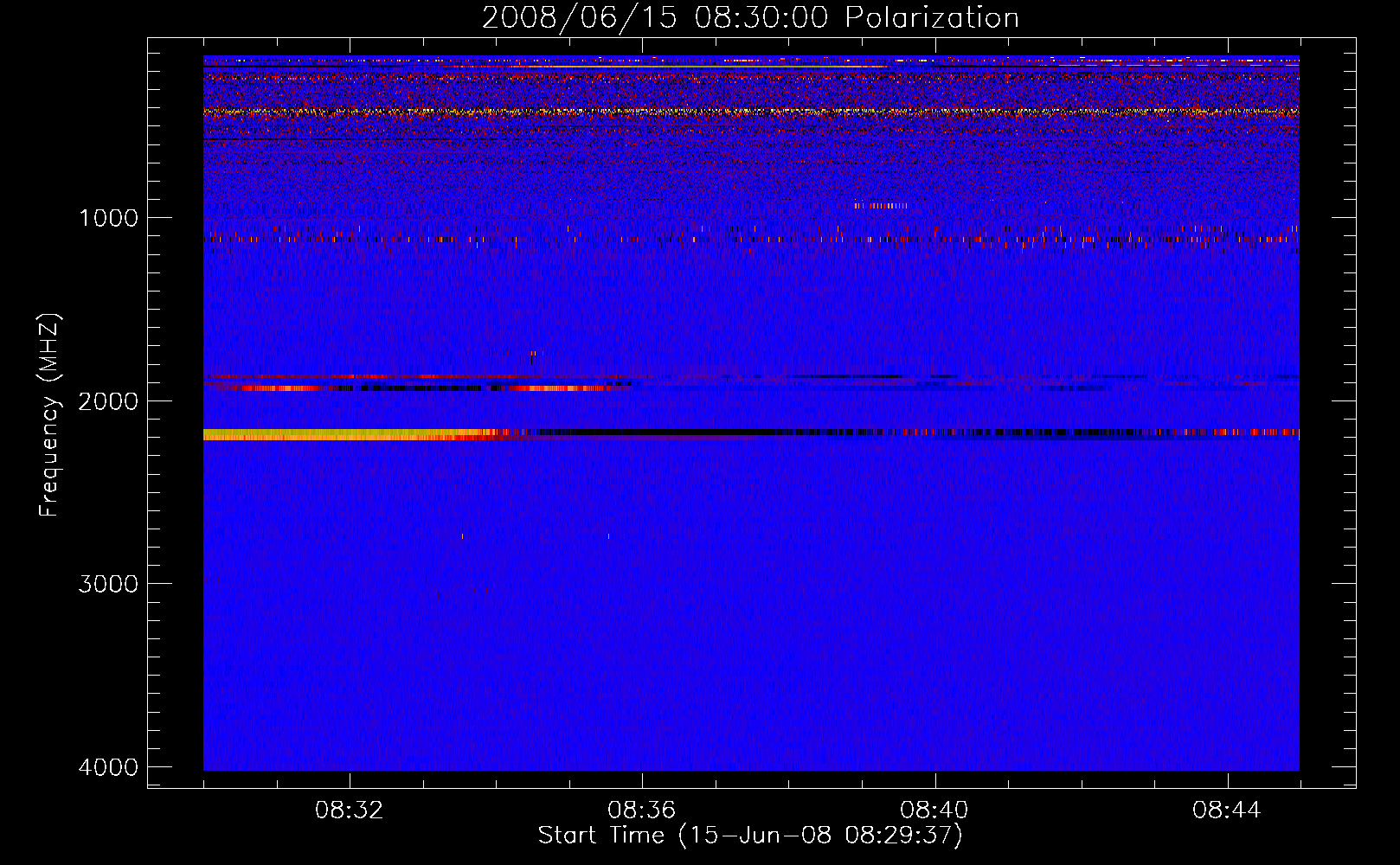Click the 08:32 time tick label
This screenshot has width=1400, height=865.
pyautogui.click(x=350, y=811)
